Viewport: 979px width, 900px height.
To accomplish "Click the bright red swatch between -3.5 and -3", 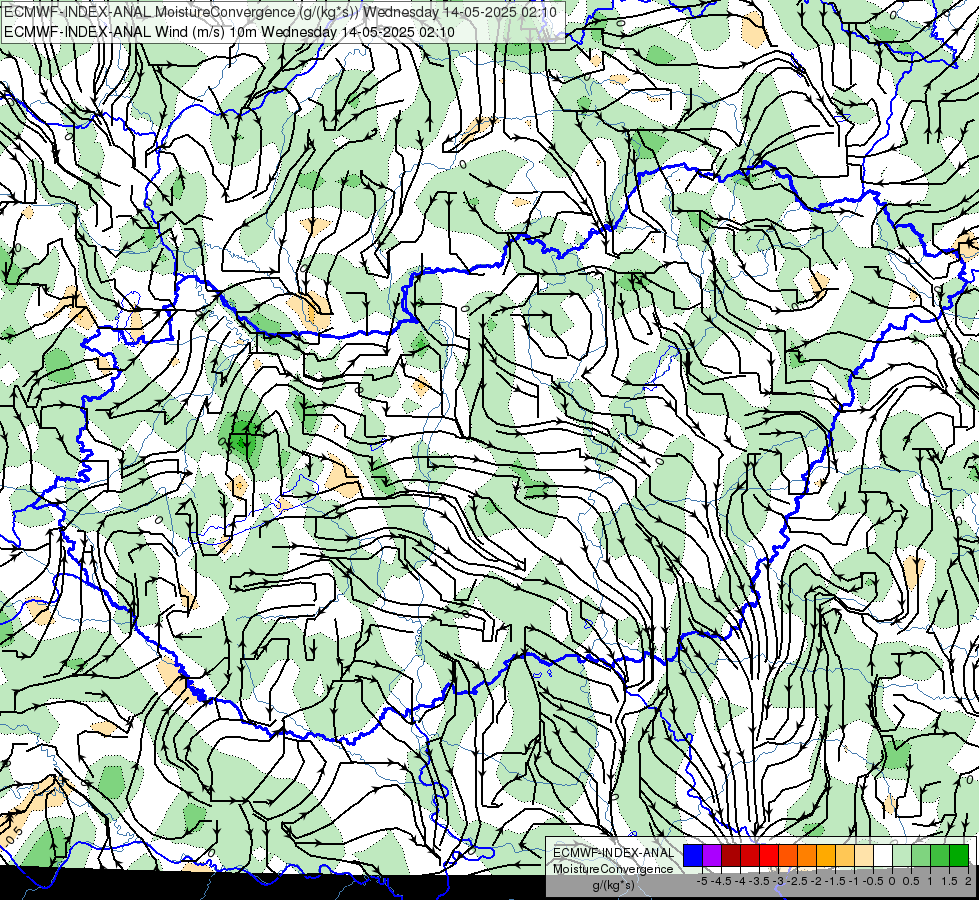I will tap(769, 855).
